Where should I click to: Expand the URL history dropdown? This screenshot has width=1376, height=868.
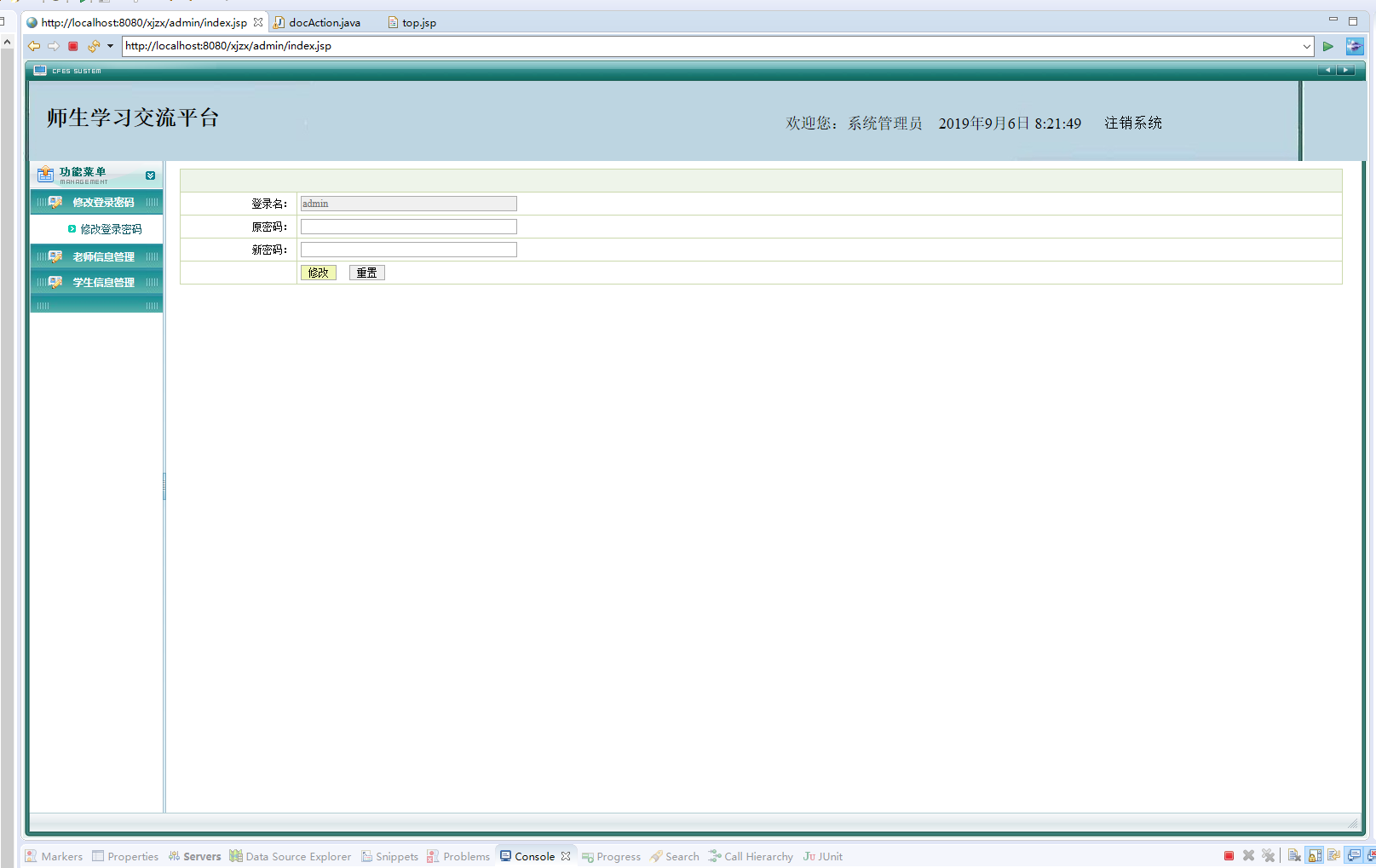pos(1307,46)
